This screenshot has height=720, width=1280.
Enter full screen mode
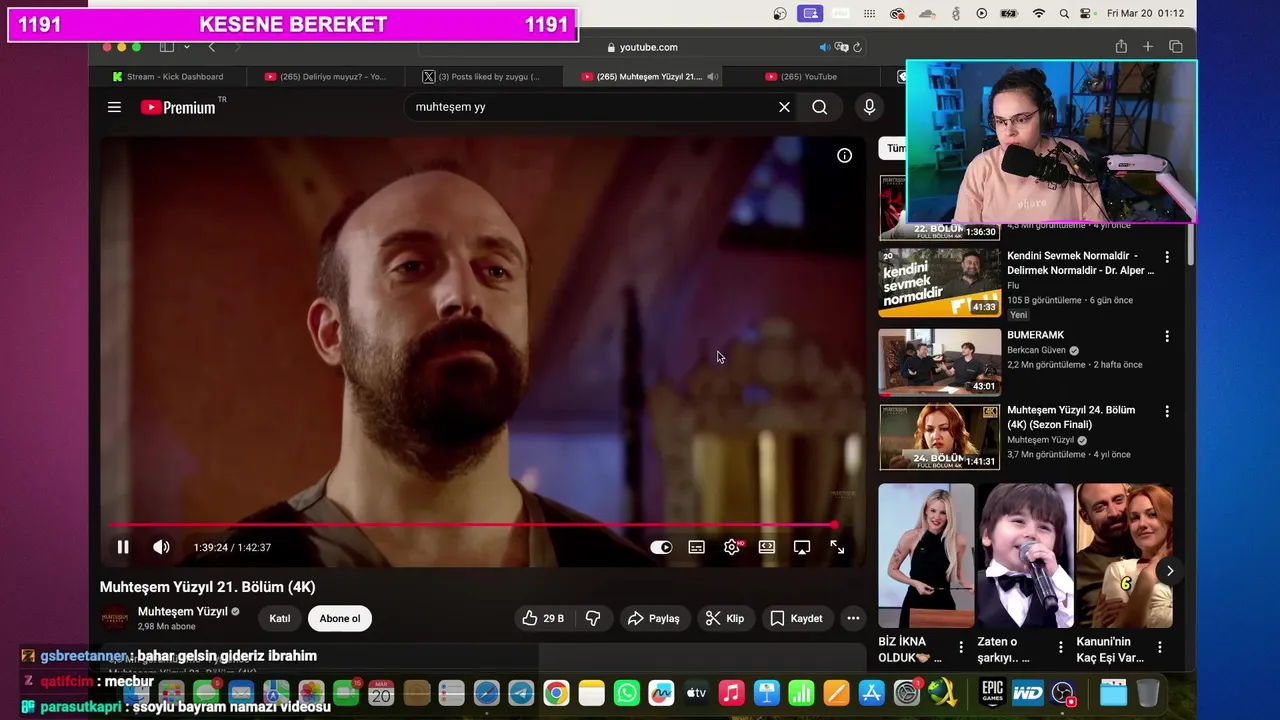point(837,547)
